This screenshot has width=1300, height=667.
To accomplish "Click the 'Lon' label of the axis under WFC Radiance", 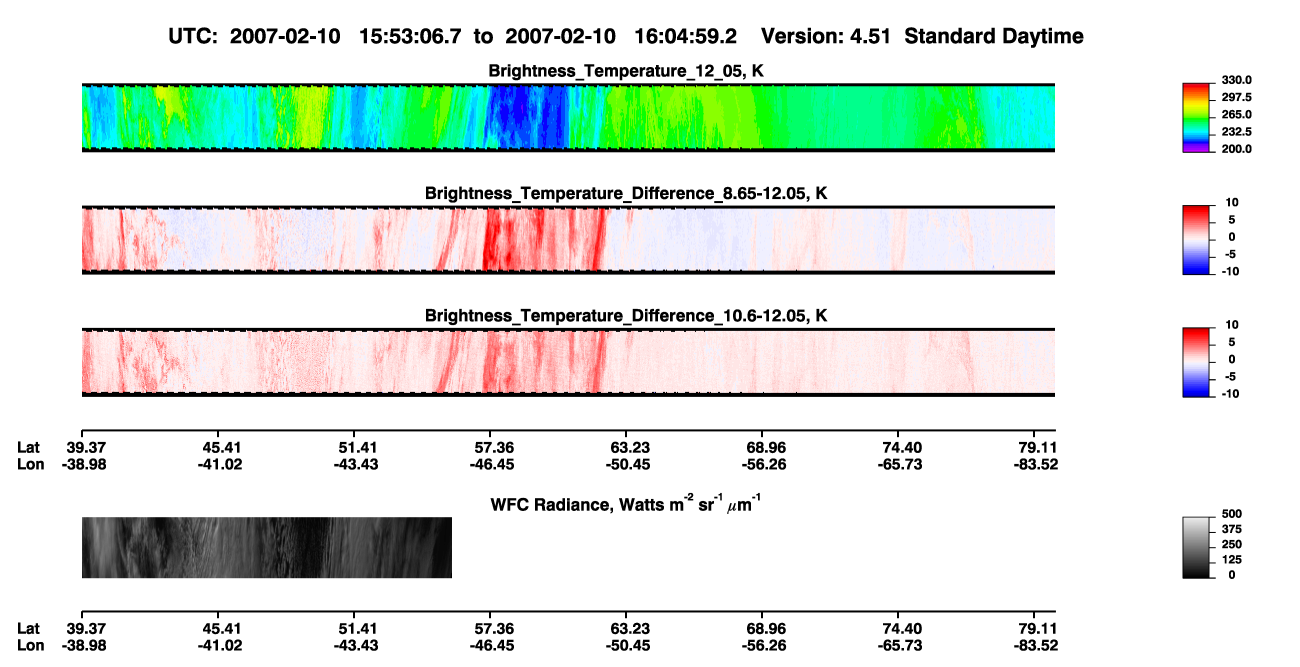I will [30, 645].
